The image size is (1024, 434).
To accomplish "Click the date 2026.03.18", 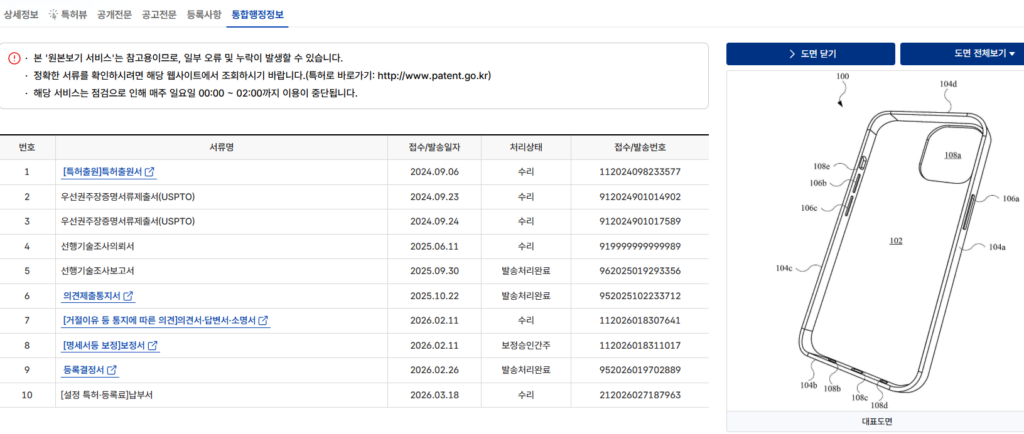I will (x=434, y=395).
